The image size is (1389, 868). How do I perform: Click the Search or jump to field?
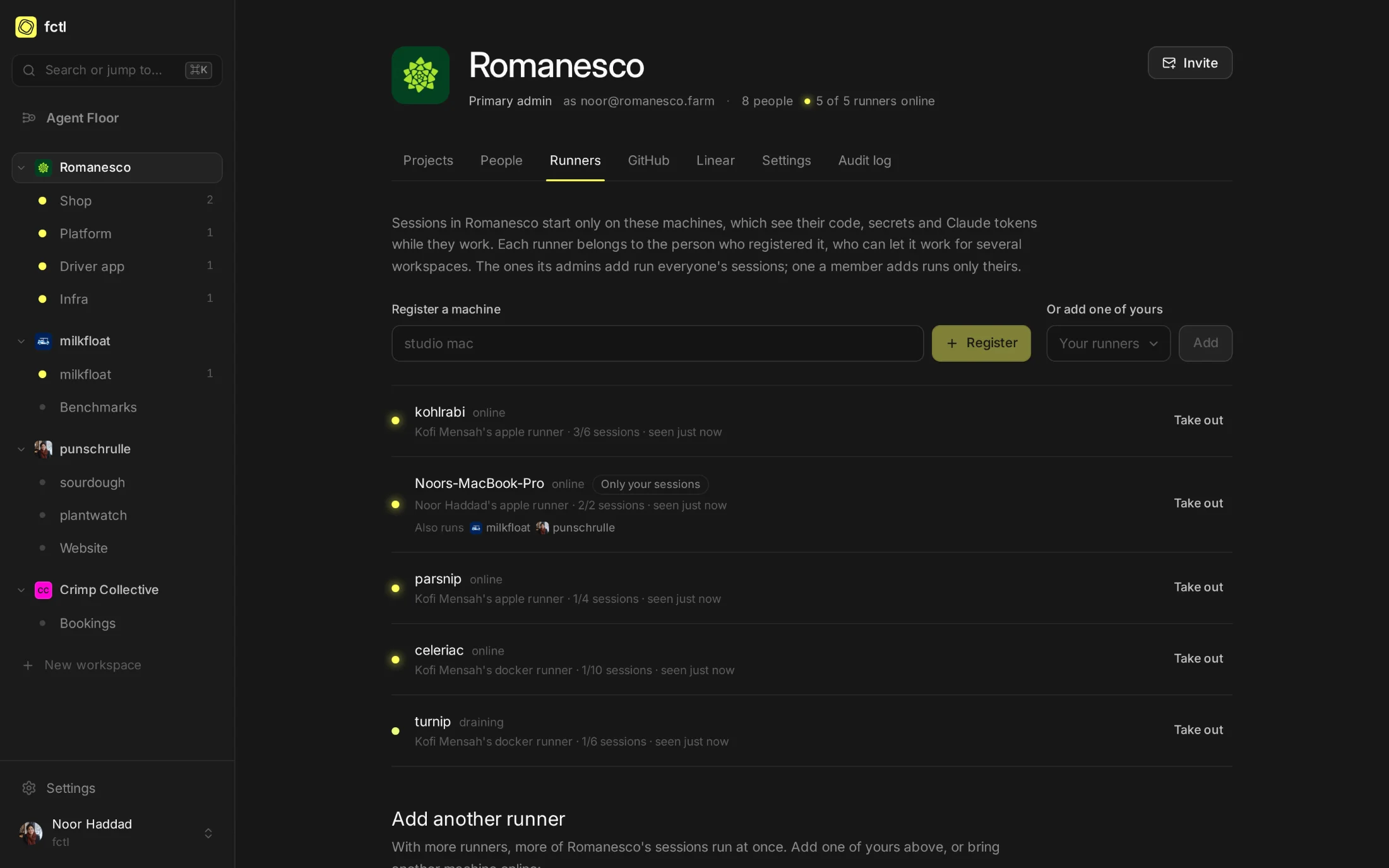tap(117, 70)
